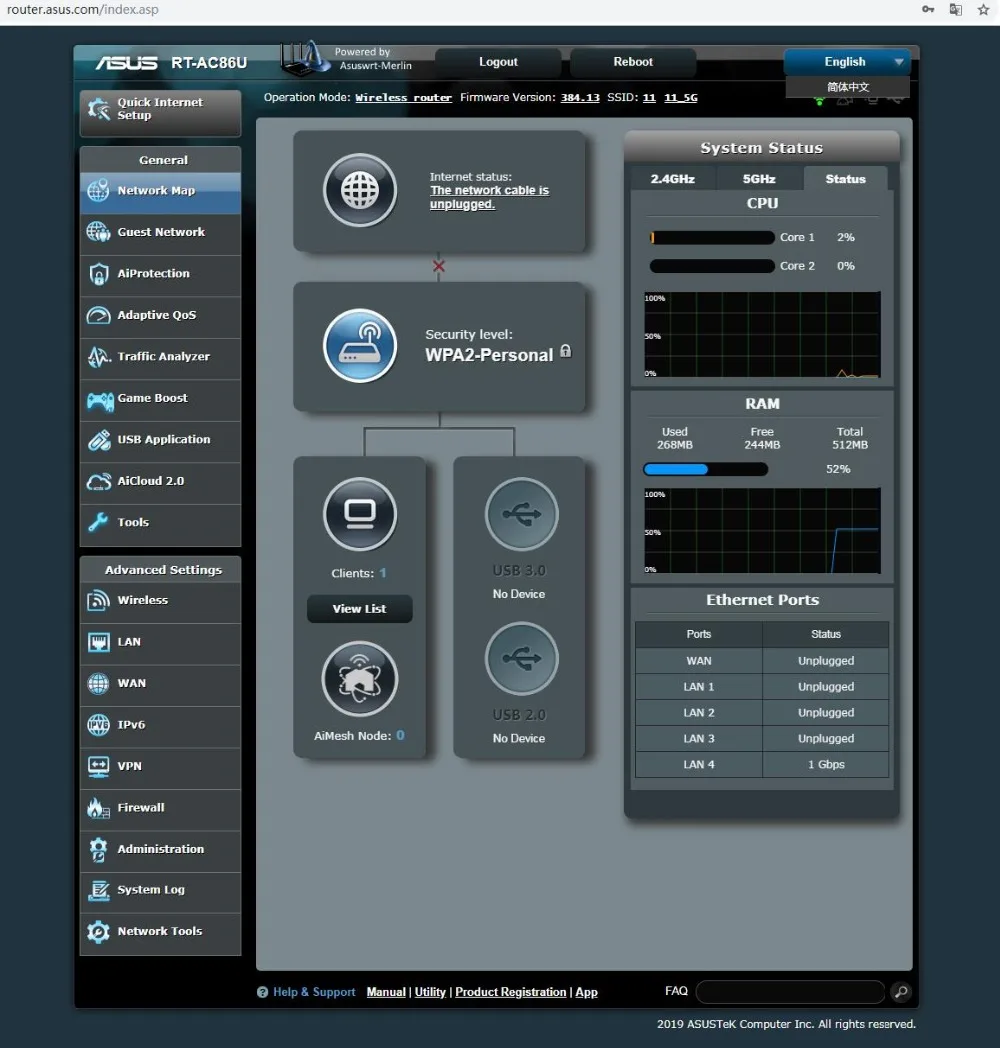Screen dimensions: 1000x1048
Task: Click the System Log notepad icon
Action: (x=99, y=890)
